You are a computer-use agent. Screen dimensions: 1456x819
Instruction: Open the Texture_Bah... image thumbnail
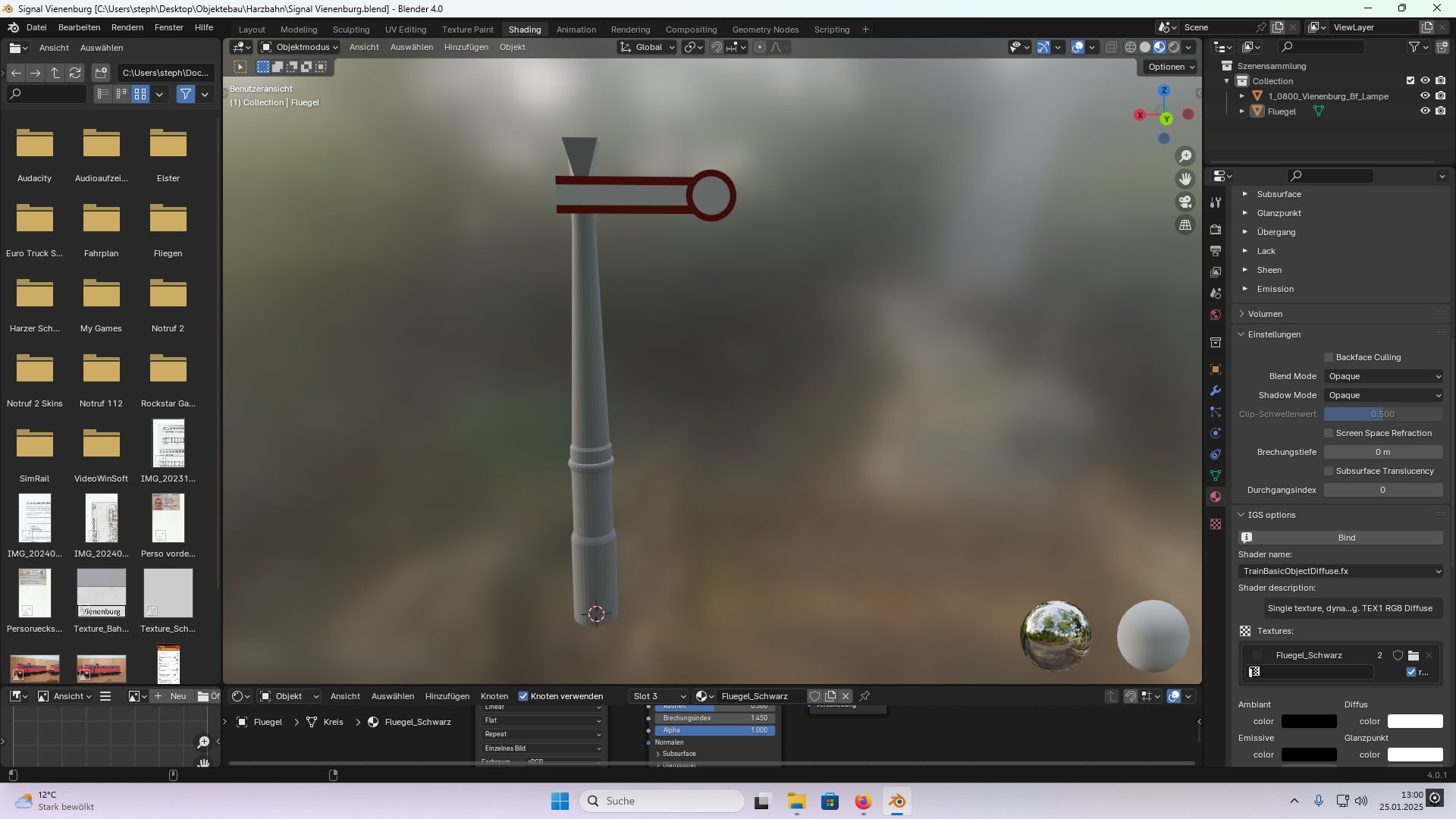point(101,593)
